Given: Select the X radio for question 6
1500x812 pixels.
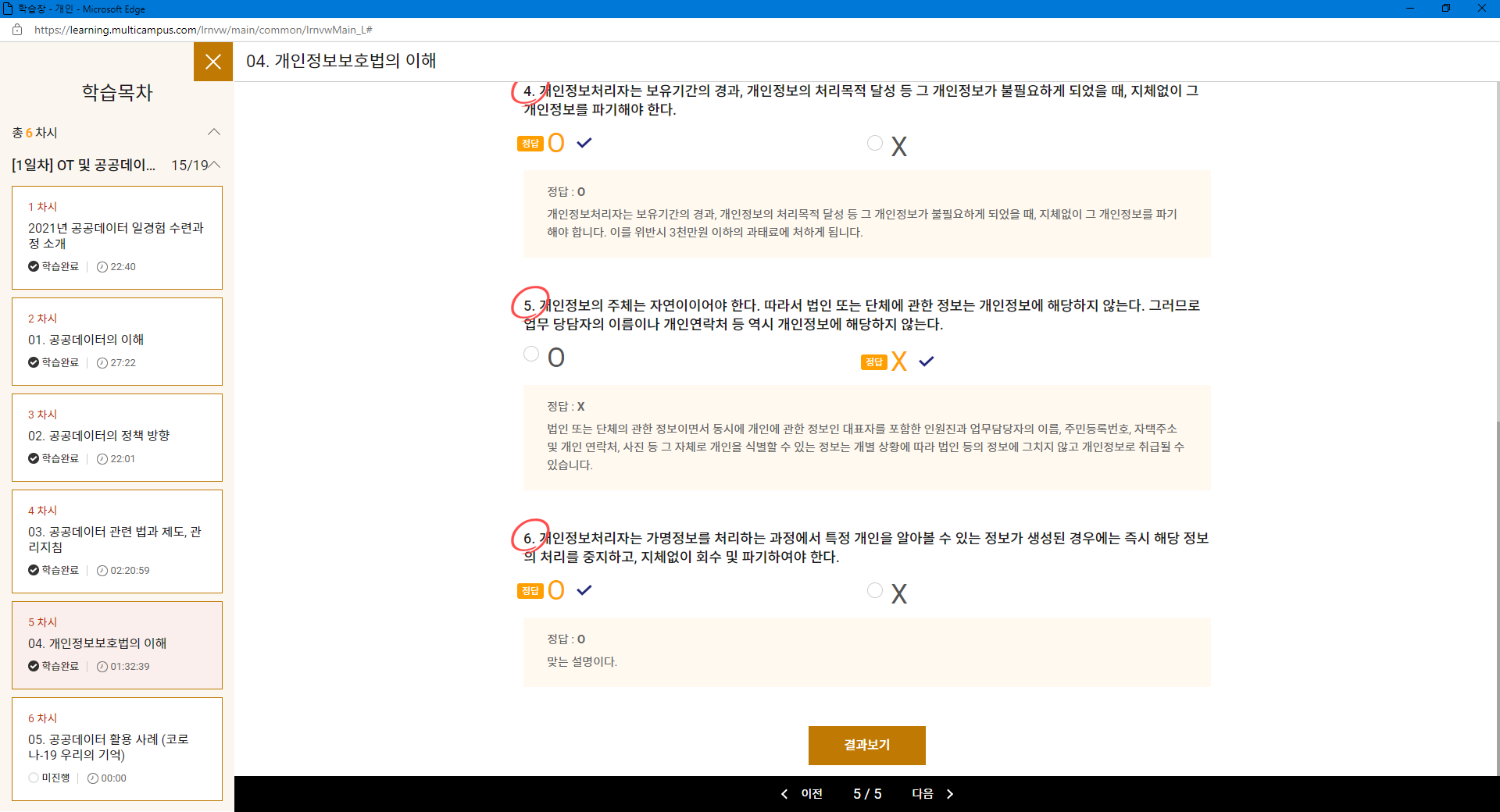Looking at the screenshot, I should (x=875, y=590).
